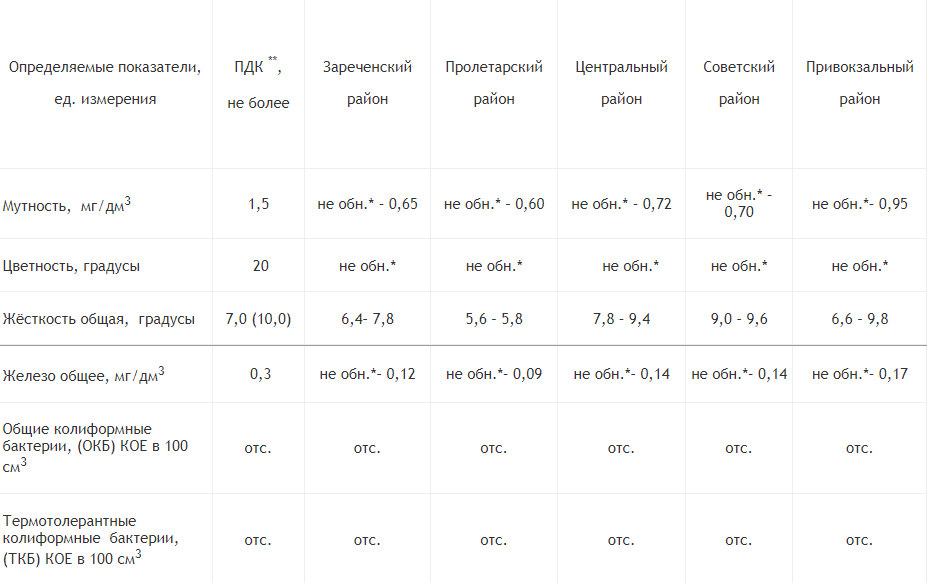The width and height of the screenshot is (927, 583).
Task: Click the turbidity limit value '1,5'
Action: pos(258,204)
